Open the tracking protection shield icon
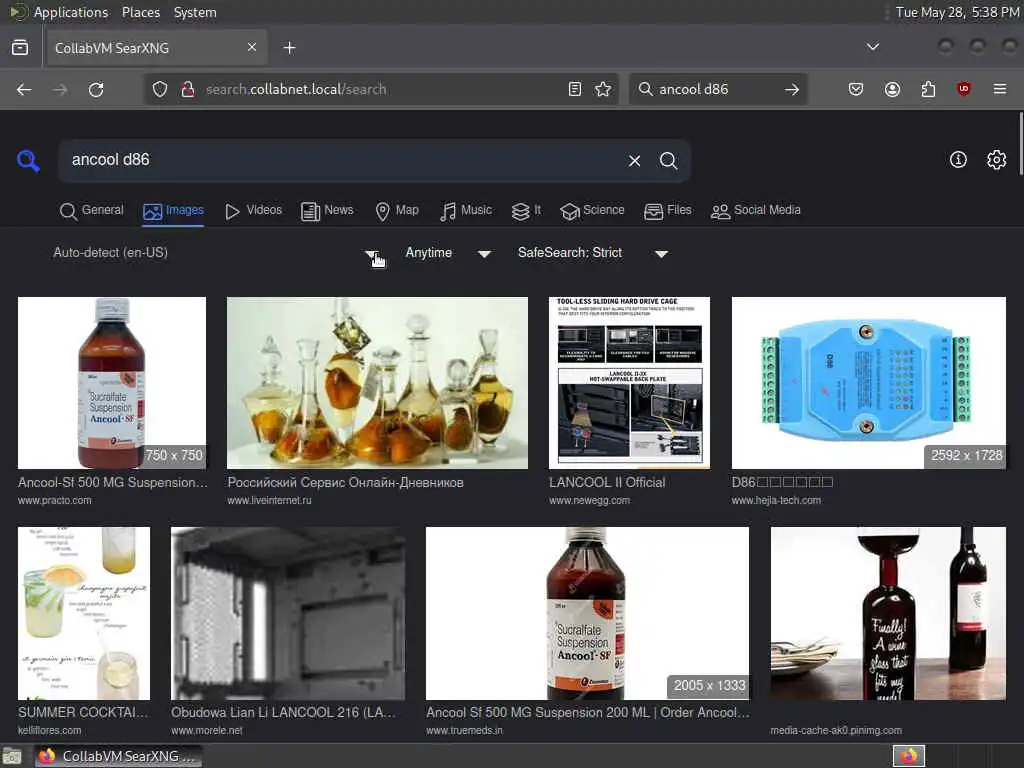The height and width of the screenshot is (768, 1024). click(160, 89)
